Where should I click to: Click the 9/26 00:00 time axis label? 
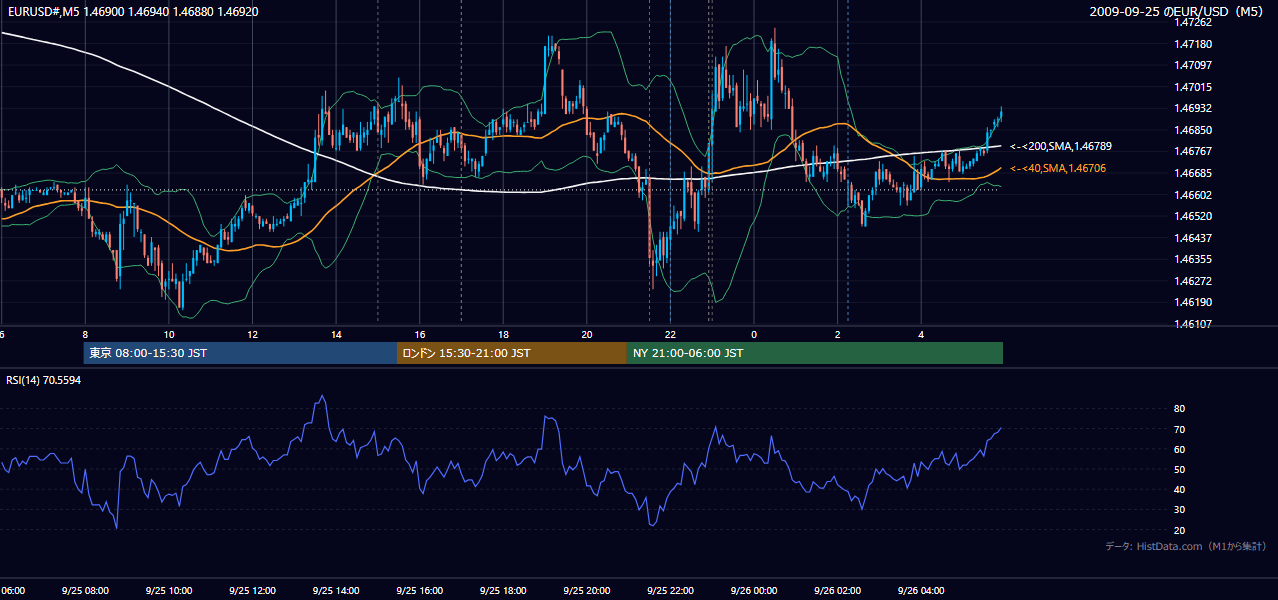click(x=754, y=591)
